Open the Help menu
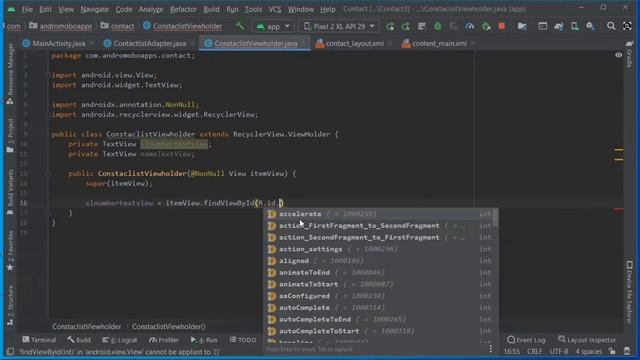 tap(327, 9)
